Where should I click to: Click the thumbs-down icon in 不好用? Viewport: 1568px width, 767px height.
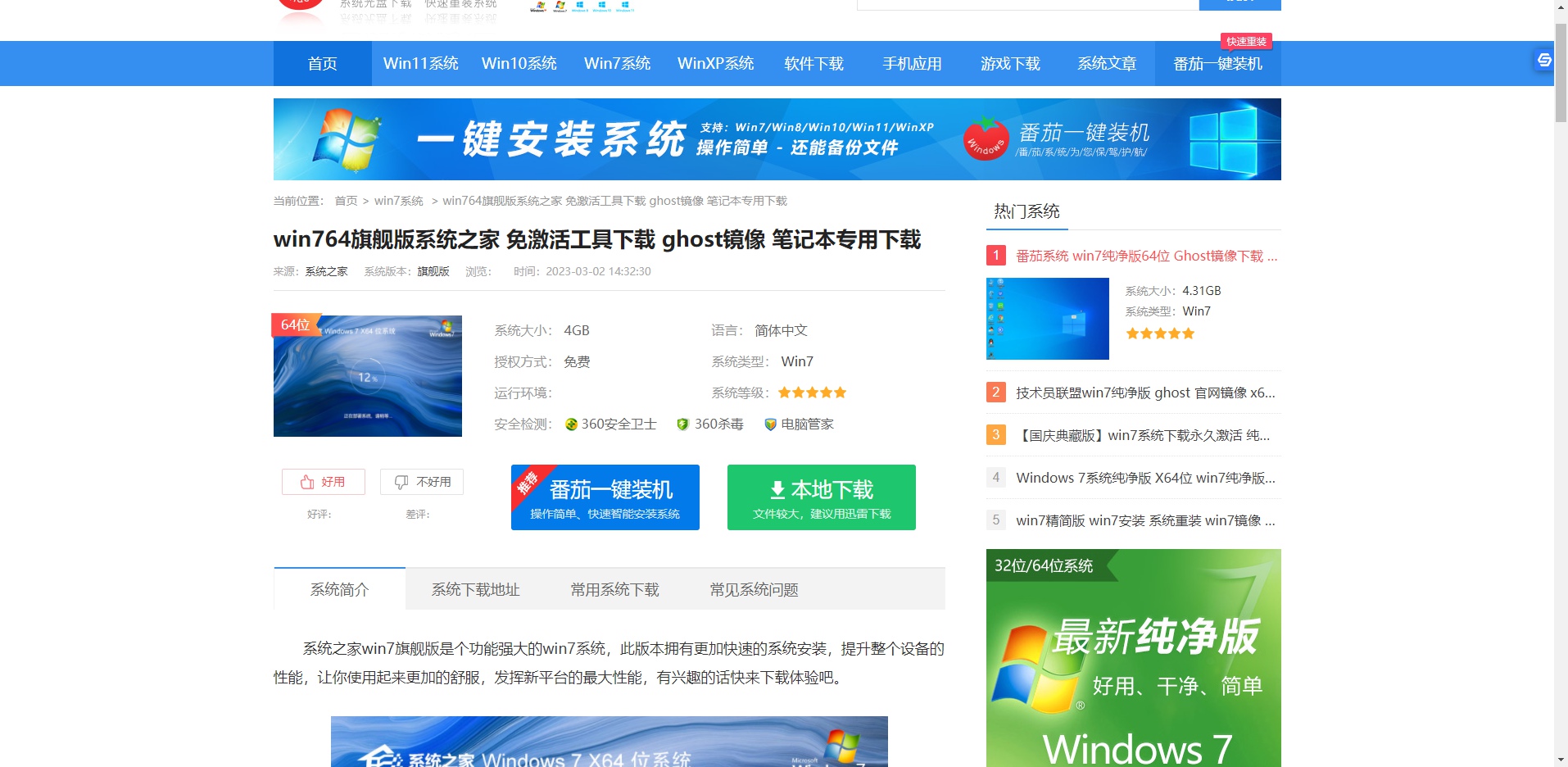coord(401,482)
